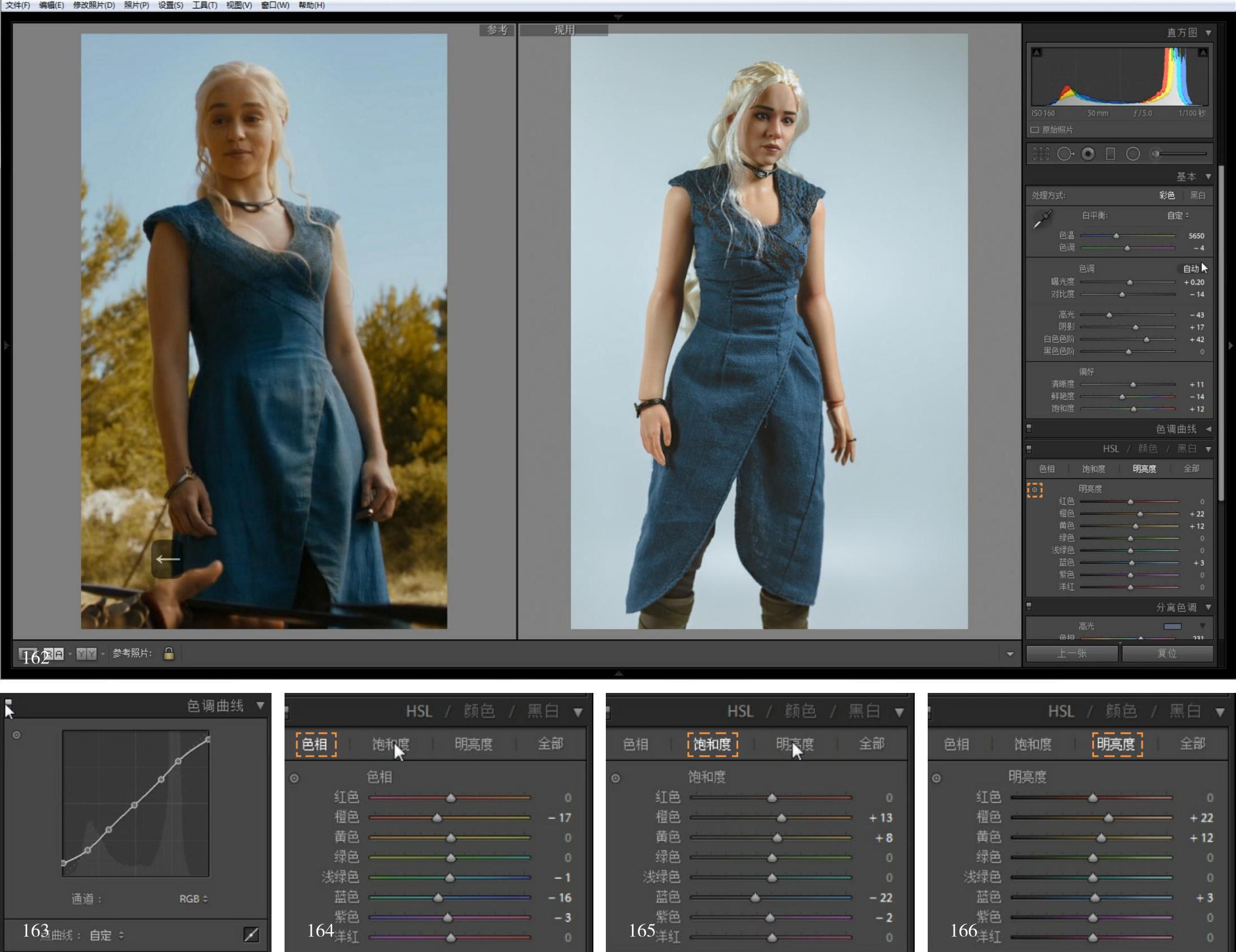This screenshot has width=1236, height=952.
Task: Select the Crop Overlay tool
Action: [x=1041, y=154]
